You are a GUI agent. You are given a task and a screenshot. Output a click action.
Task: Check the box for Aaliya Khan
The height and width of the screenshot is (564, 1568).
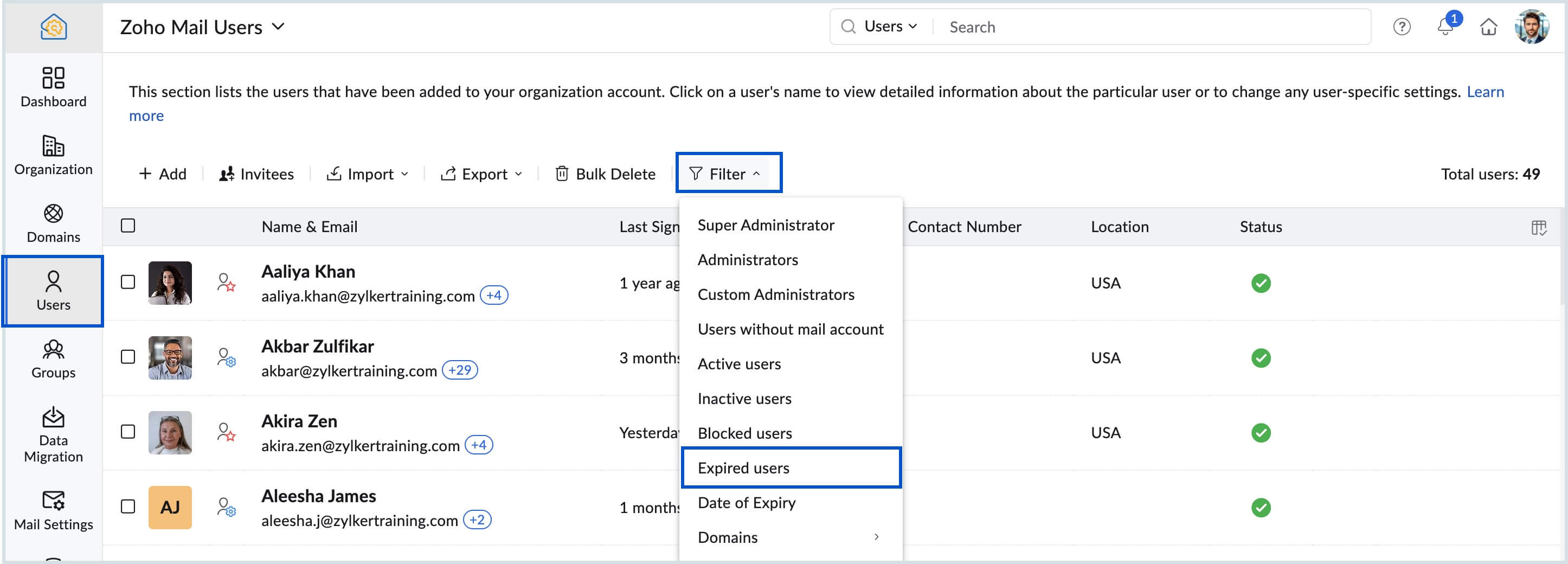point(128,282)
